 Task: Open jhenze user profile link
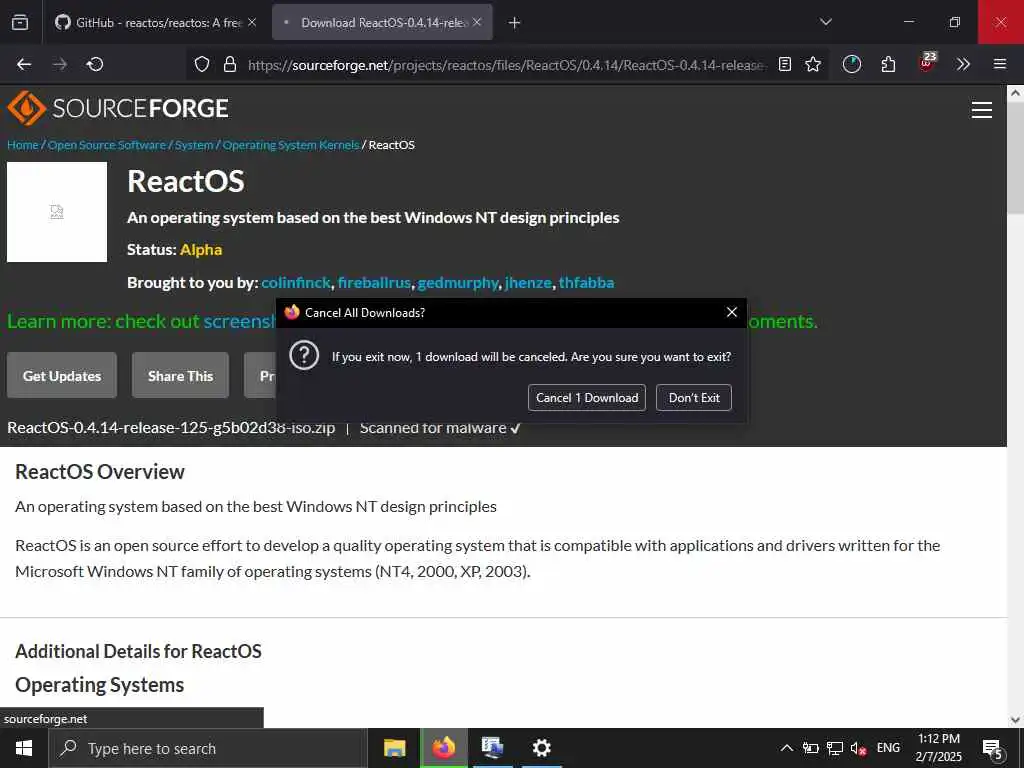click(x=528, y=283)
